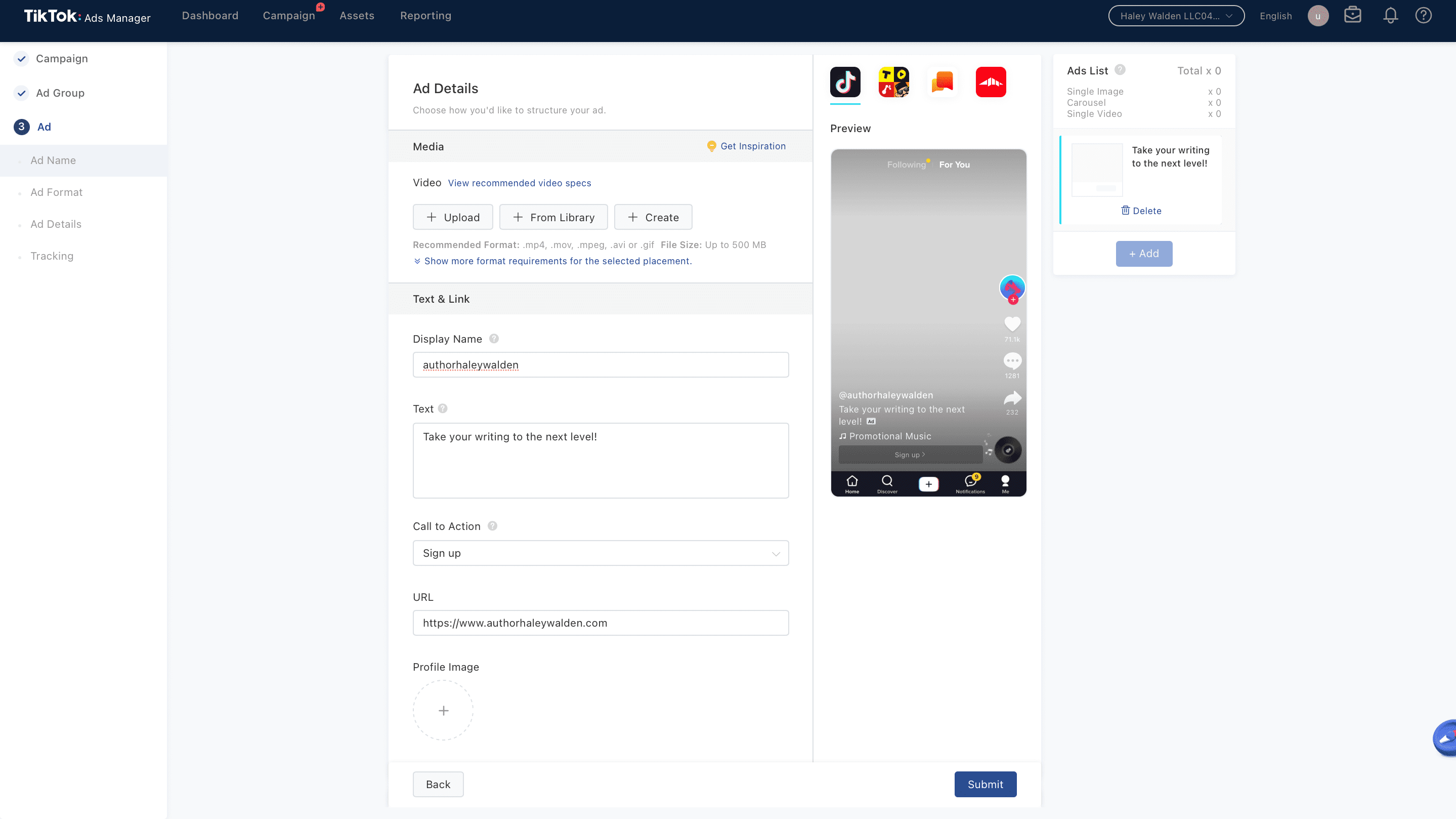1456x819 pixels.
Task: Click the Display Name help tooltip icon
Action: (x=493, y=339)
